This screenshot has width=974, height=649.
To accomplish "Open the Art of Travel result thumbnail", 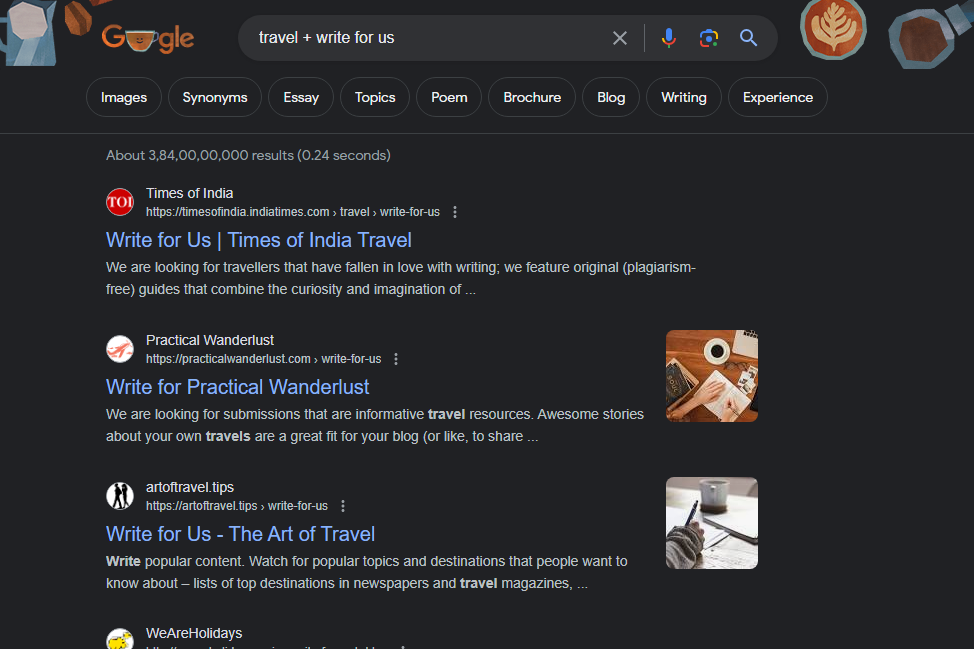I will (712, 523).
